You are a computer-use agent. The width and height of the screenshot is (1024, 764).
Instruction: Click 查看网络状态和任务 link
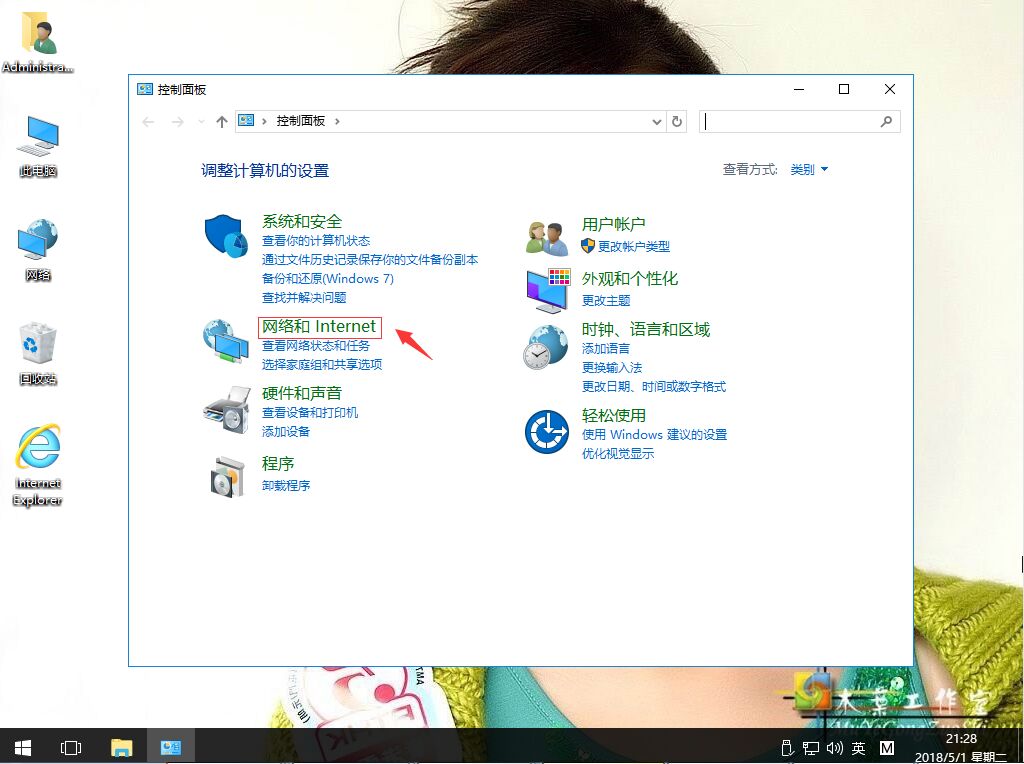(316, 345)
